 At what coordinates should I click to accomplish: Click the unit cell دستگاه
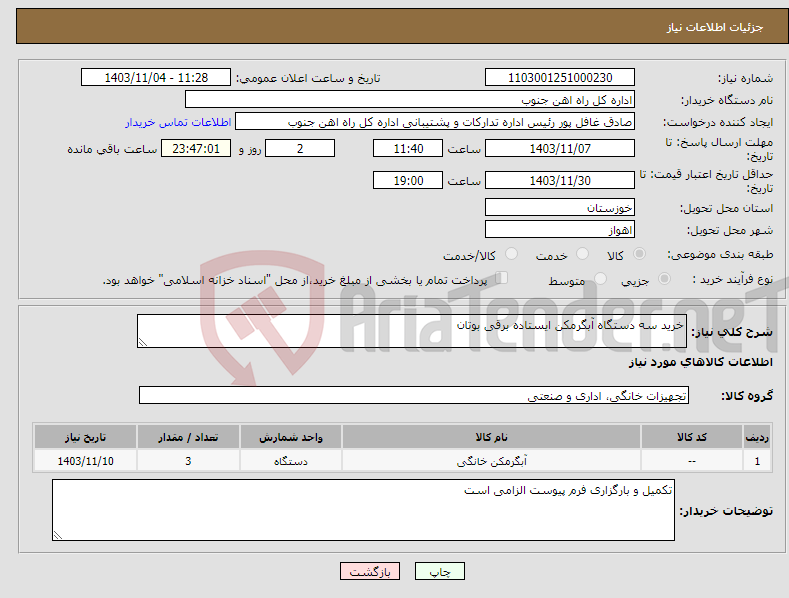click(x=291, y=461)
